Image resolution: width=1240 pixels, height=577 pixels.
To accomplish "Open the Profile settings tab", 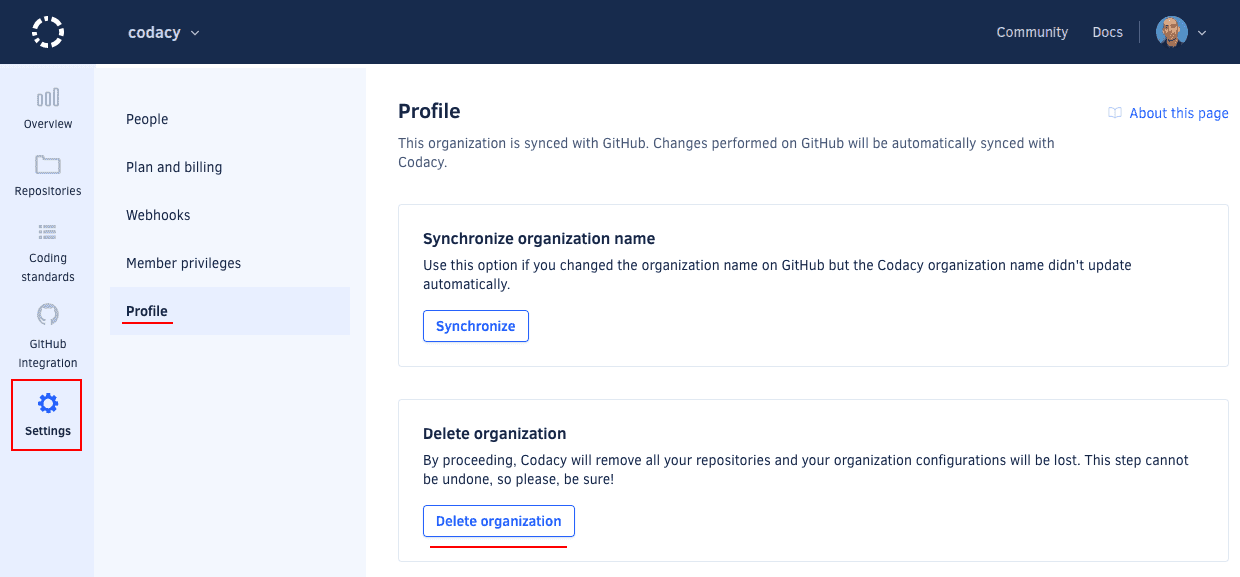I will (x=146, y=311).
